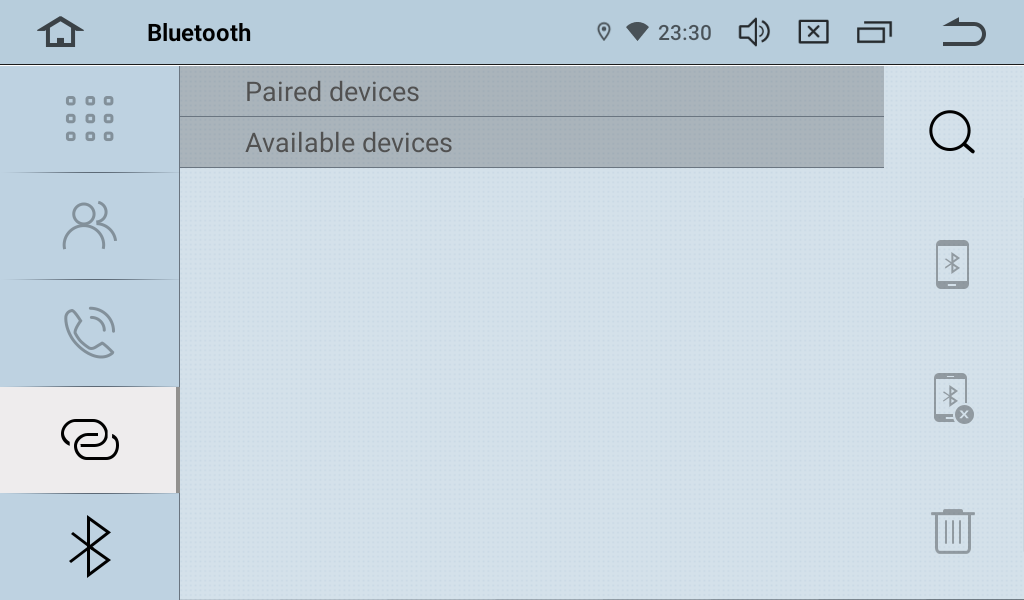Search for Bluetooth devices
Image resolution: width=1024 pixels, height=600 pixels.
pyautogui.click(x=952, y=132)
